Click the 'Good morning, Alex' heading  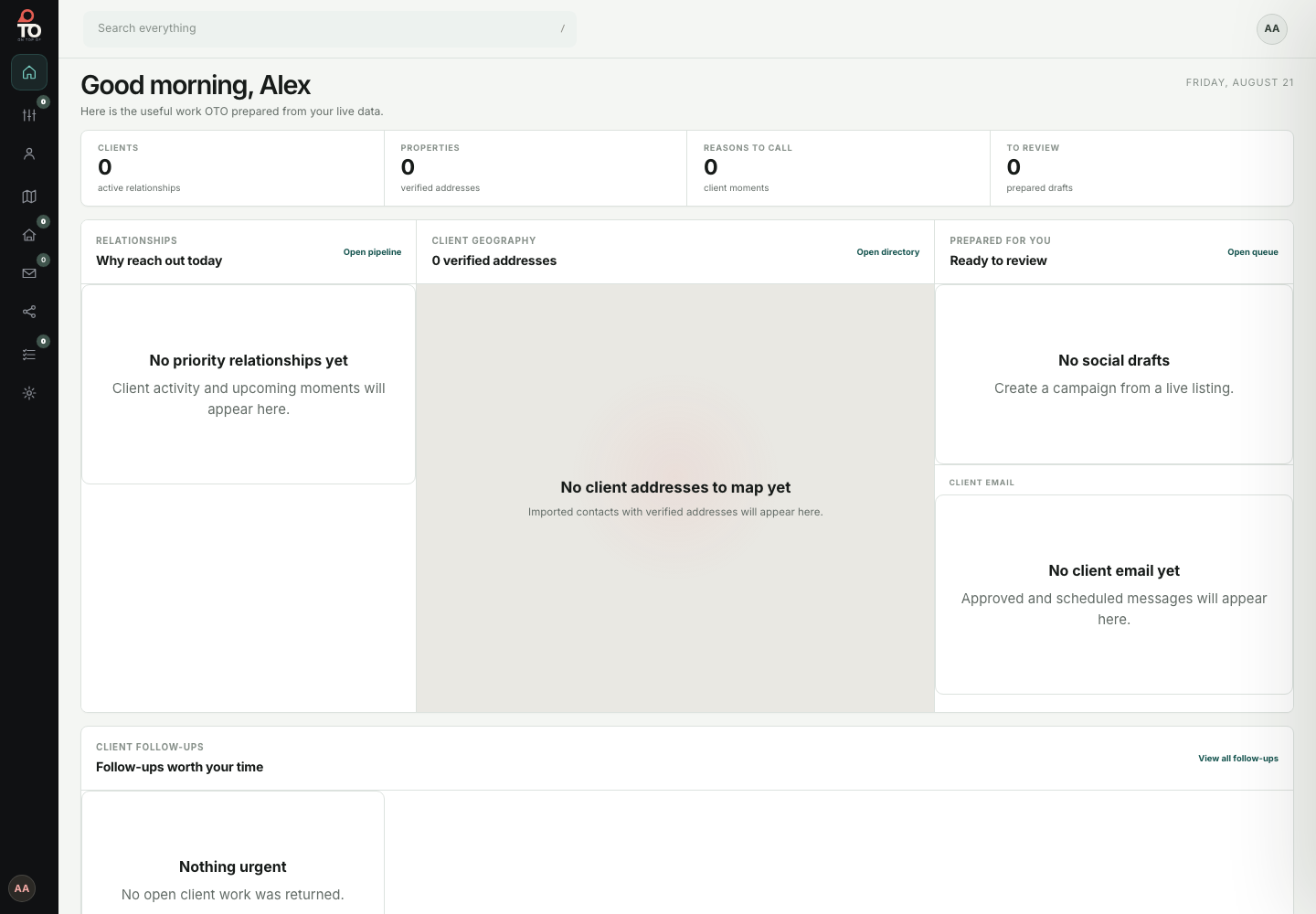point(196,85)
